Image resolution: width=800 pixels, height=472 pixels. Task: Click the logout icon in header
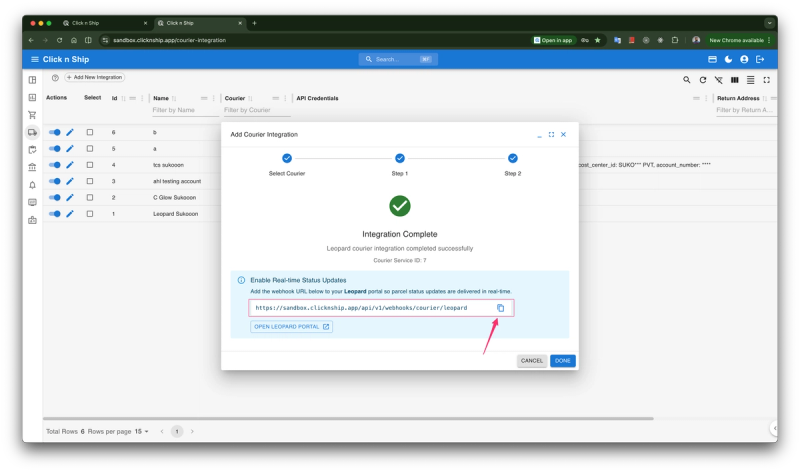point(760,59)
